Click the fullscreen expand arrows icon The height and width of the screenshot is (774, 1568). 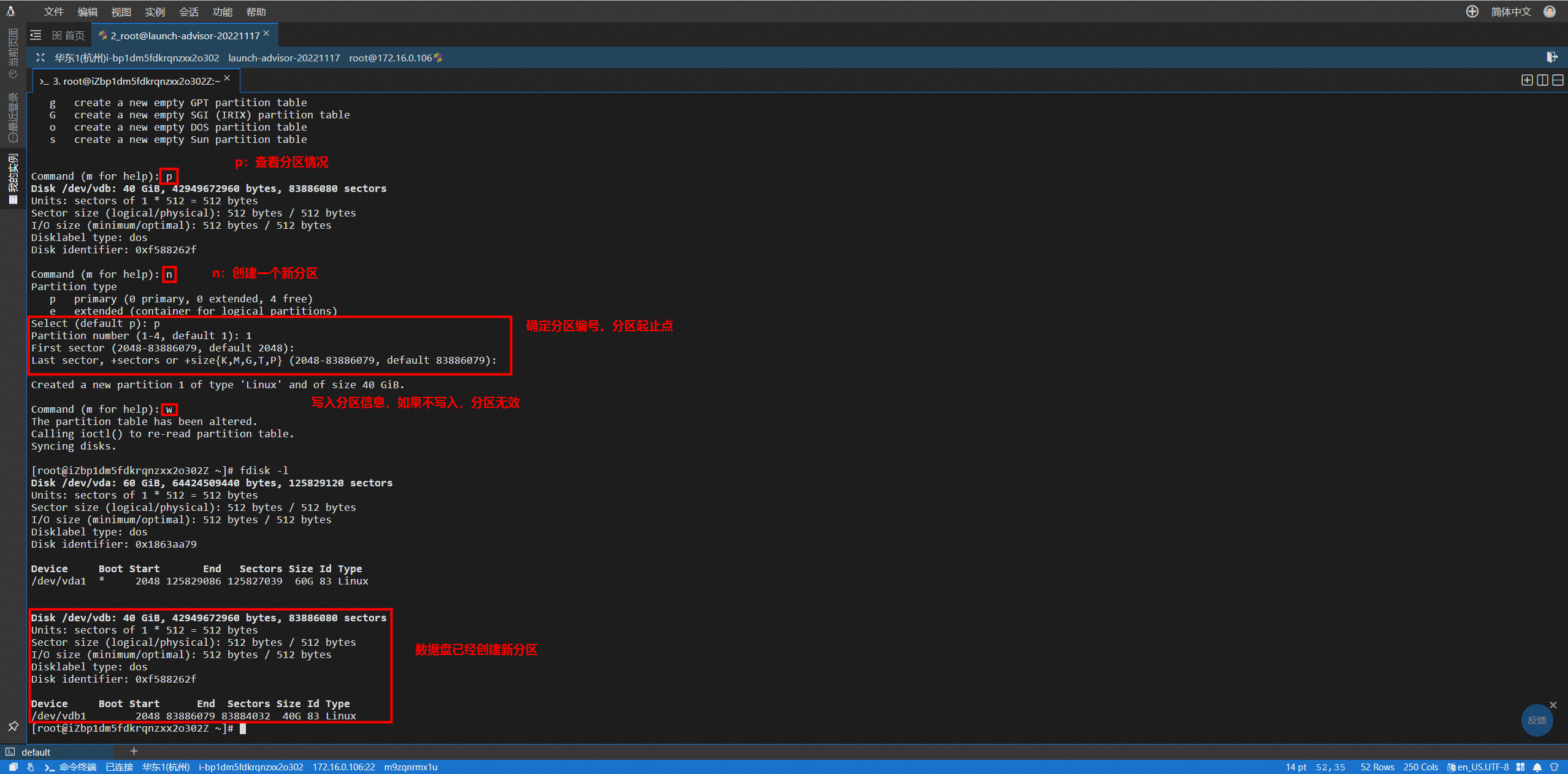coord(40,58)
